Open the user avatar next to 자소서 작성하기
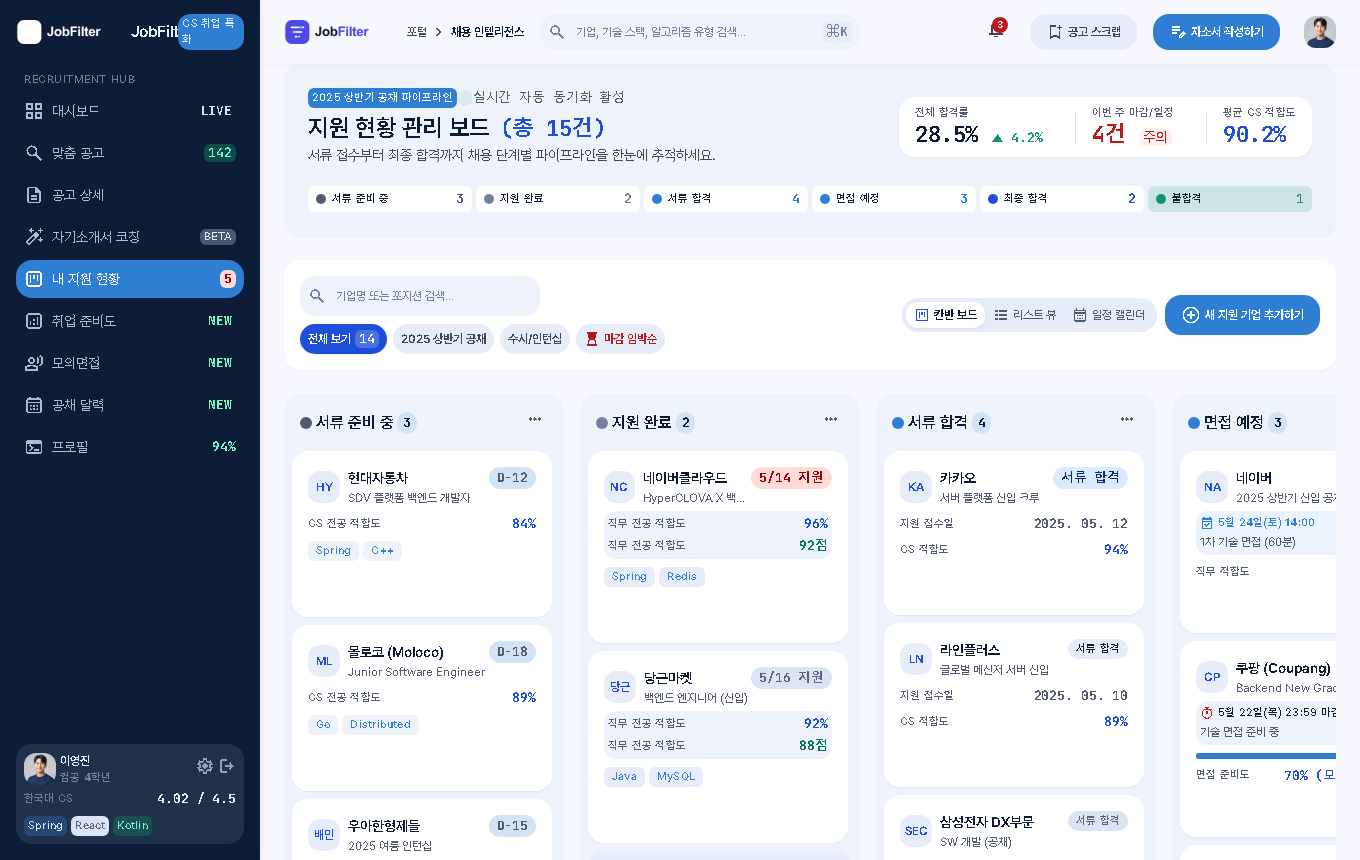Screen dimensions: 1360x860 (x=1320, y=32)
